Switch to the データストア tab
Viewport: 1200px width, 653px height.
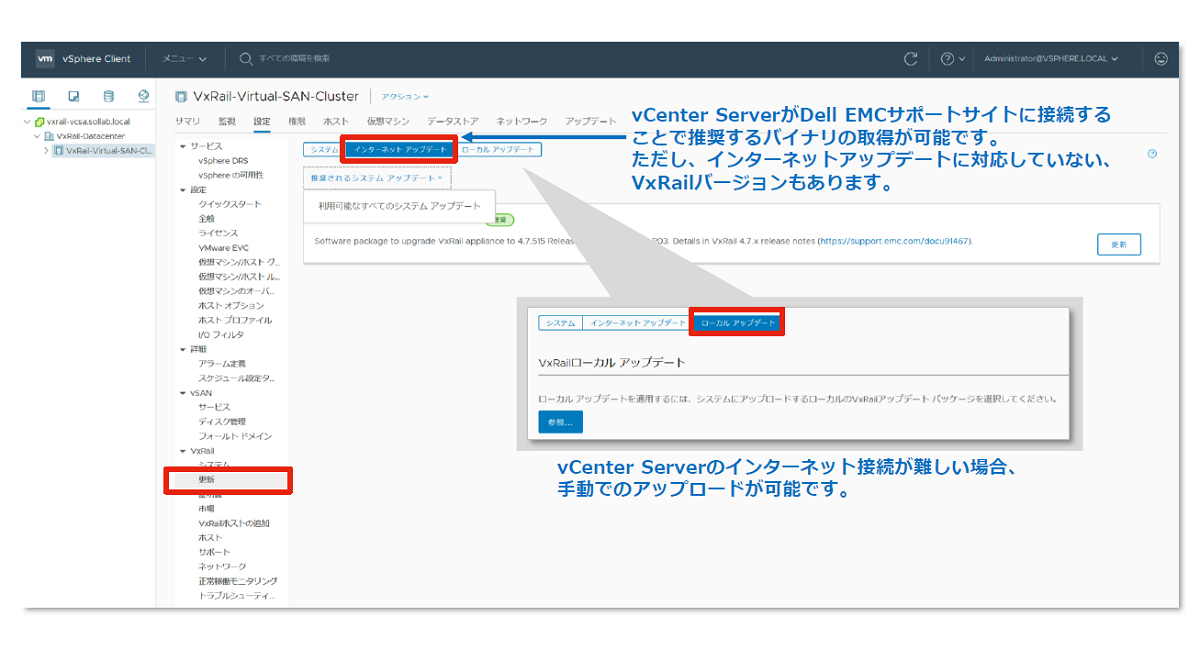pos(453,121)
